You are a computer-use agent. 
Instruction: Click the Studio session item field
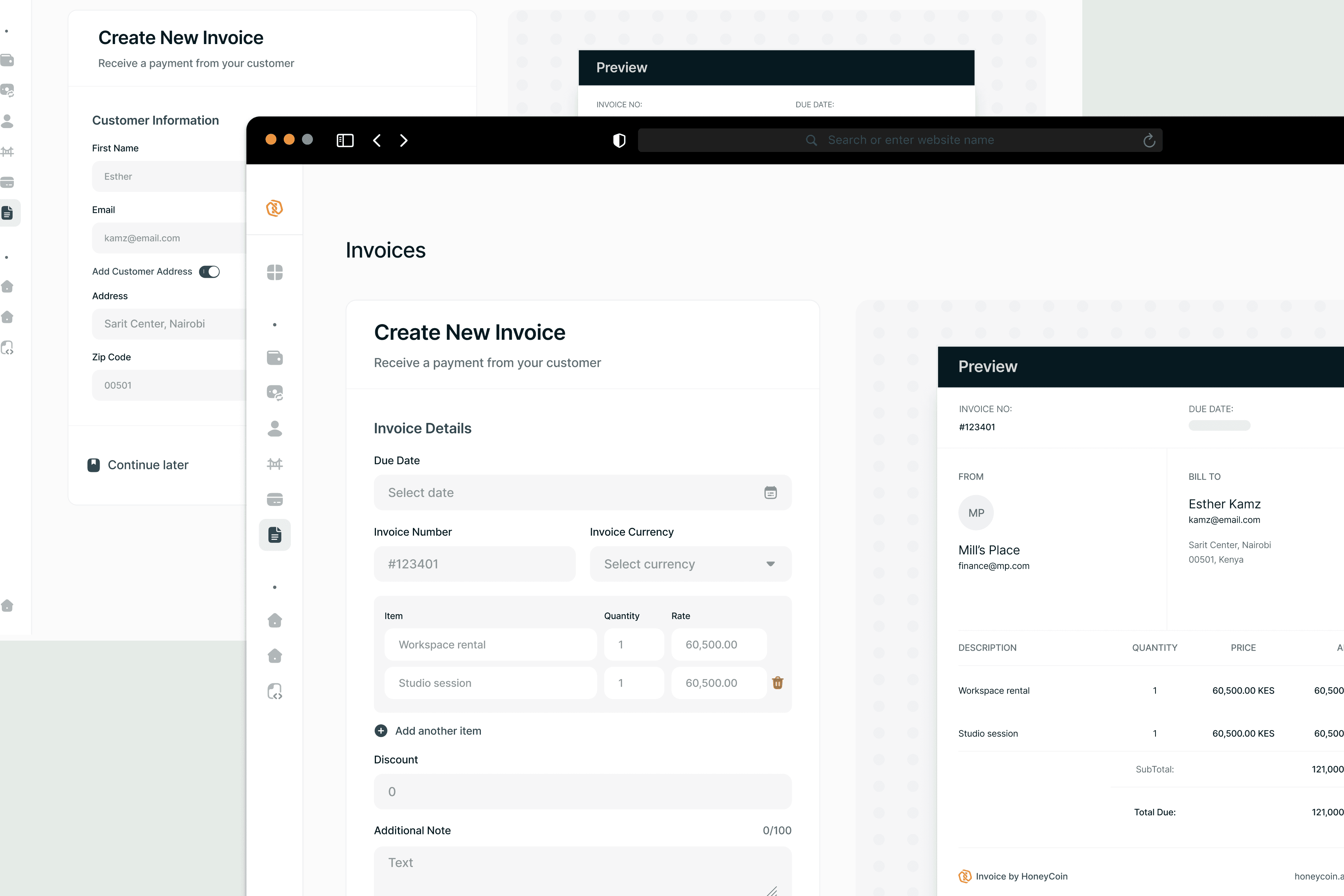click(x=491, y=683)
